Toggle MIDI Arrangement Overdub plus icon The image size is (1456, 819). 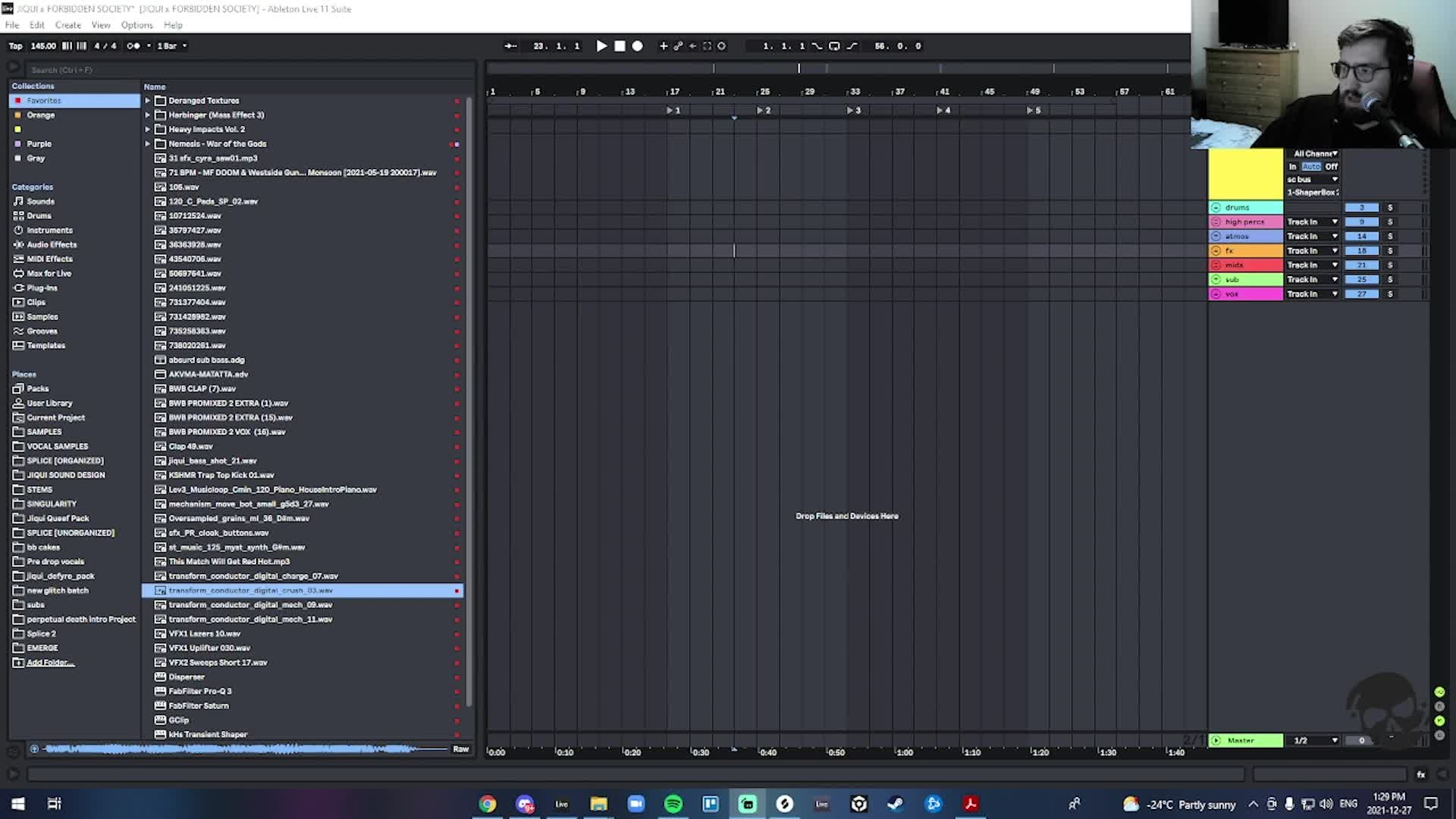tap(664, 46)
